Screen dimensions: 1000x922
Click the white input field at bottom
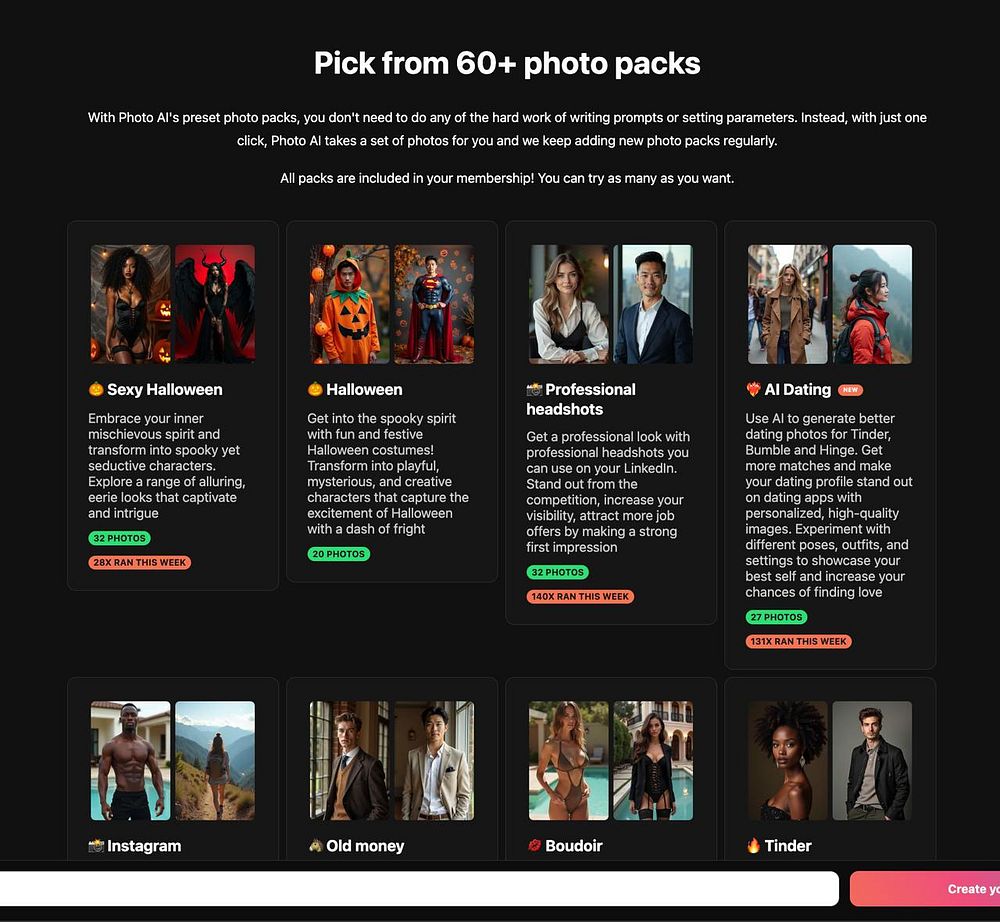419,889
